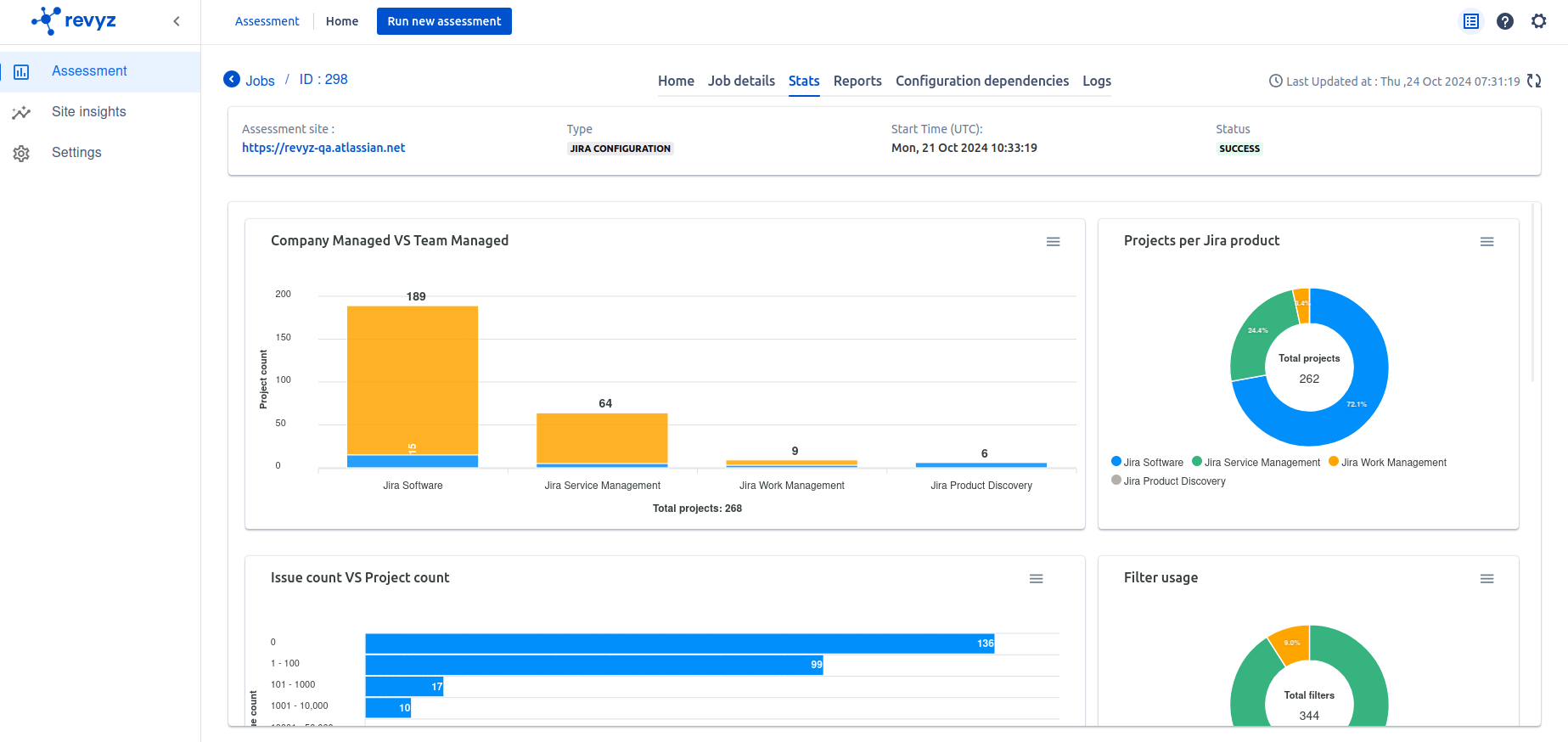The width and height of the screenshot is (1568, 742).
Task: Click the Assessment sidebar chart icon
Action: tap(22, 72)
